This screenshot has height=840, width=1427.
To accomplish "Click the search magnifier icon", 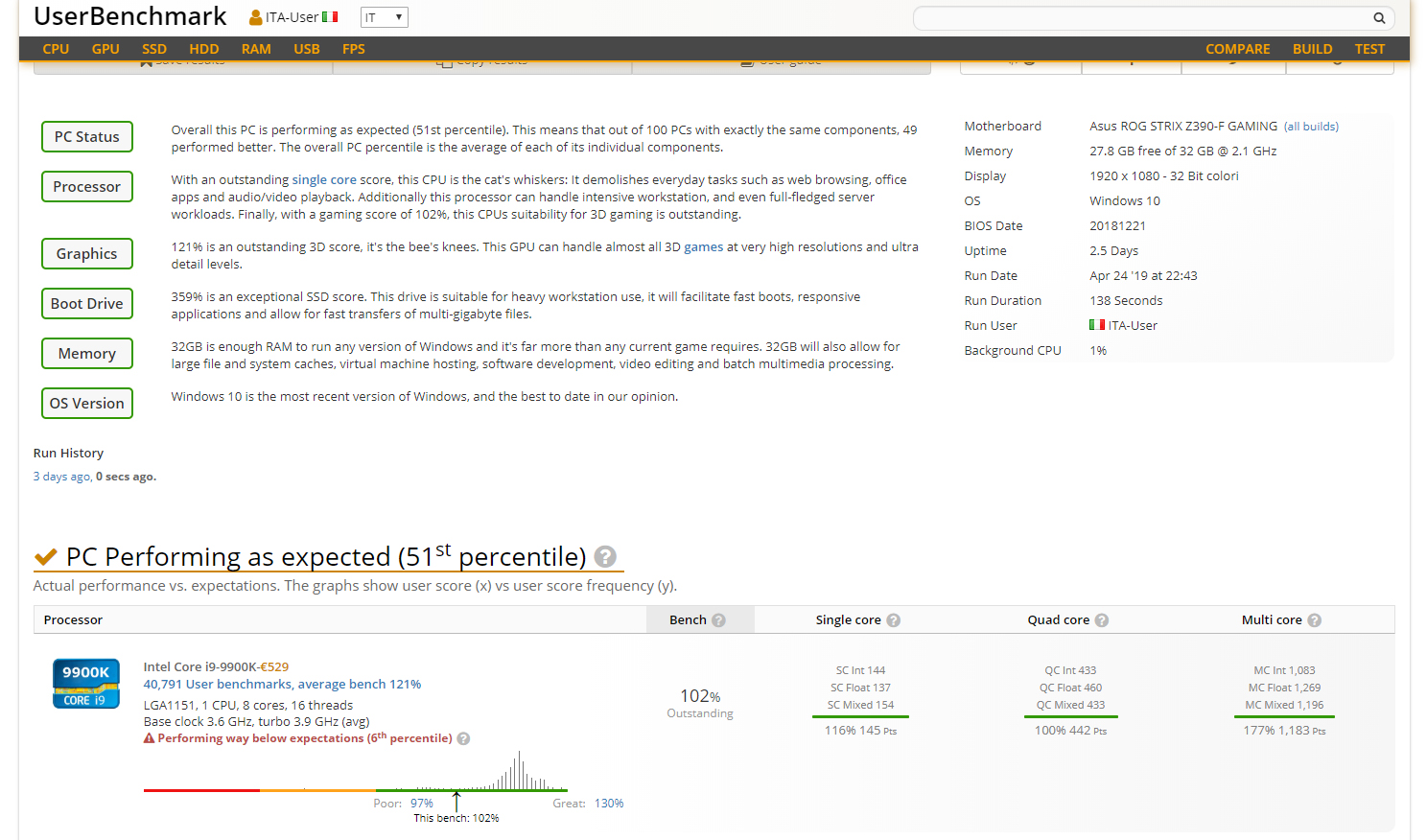I will click(1379, 17).
